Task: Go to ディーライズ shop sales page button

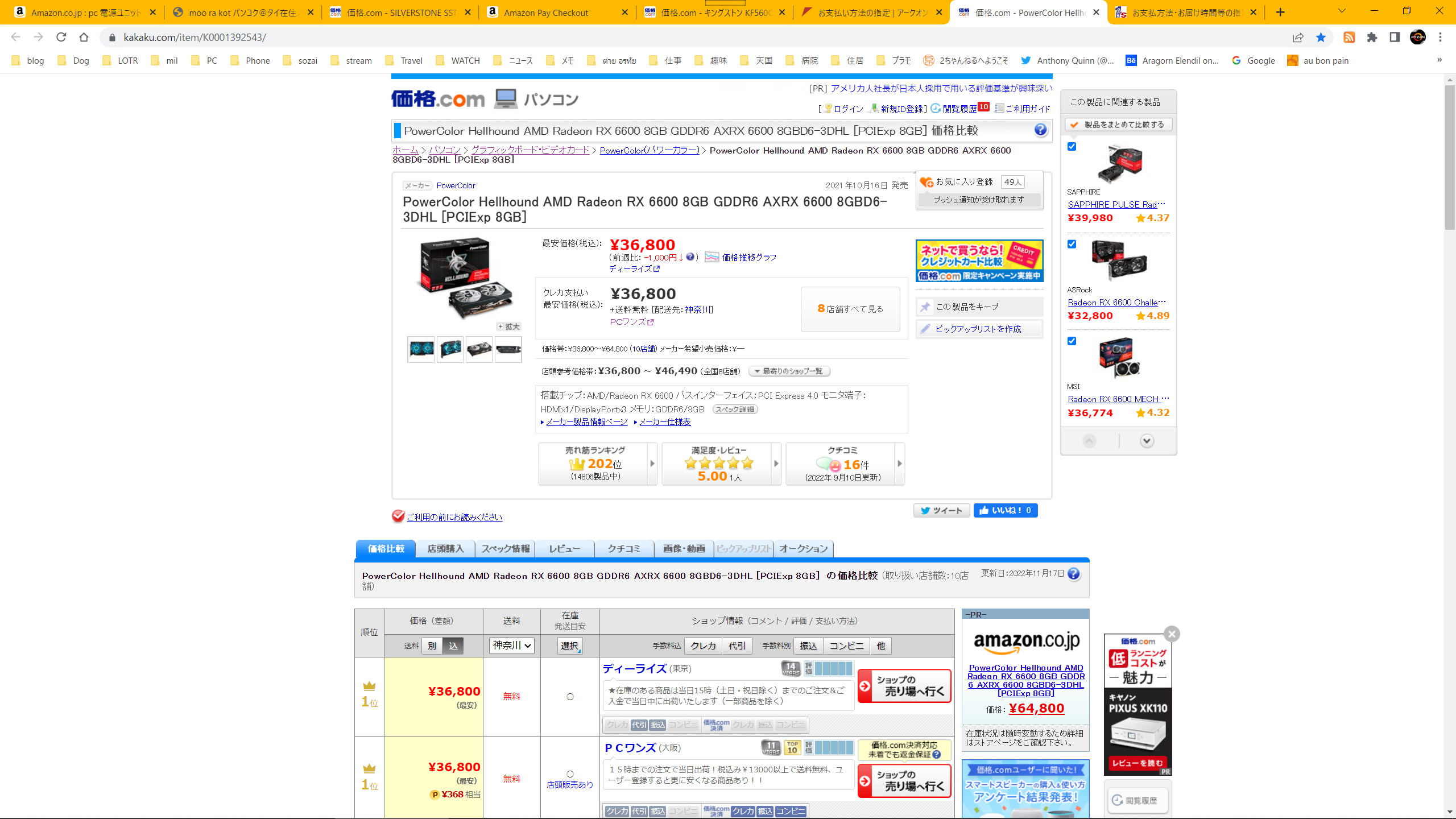Action: [904, 686]
